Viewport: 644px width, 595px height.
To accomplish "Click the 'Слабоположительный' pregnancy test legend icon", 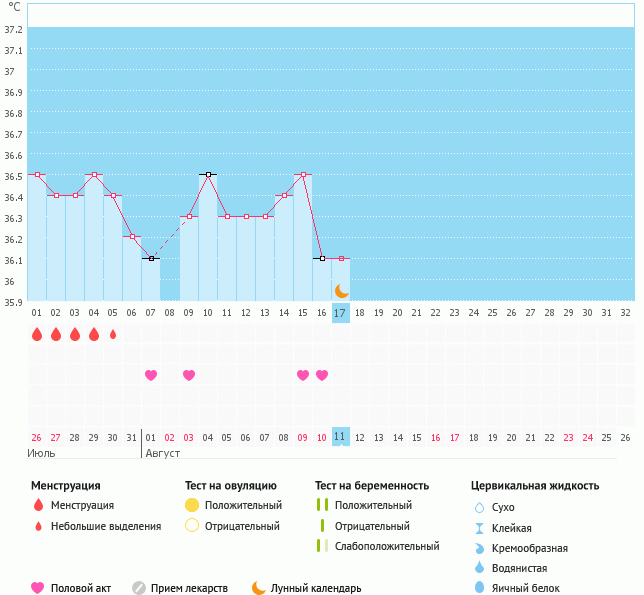I will tap(321, 546).
